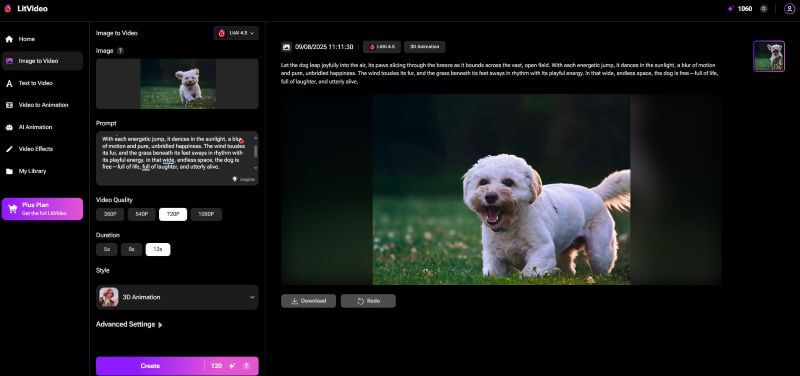This screenshot has width=800, height=376.
Task: Click the Video Effects wand icon
Action: click(x=9, y=149)
